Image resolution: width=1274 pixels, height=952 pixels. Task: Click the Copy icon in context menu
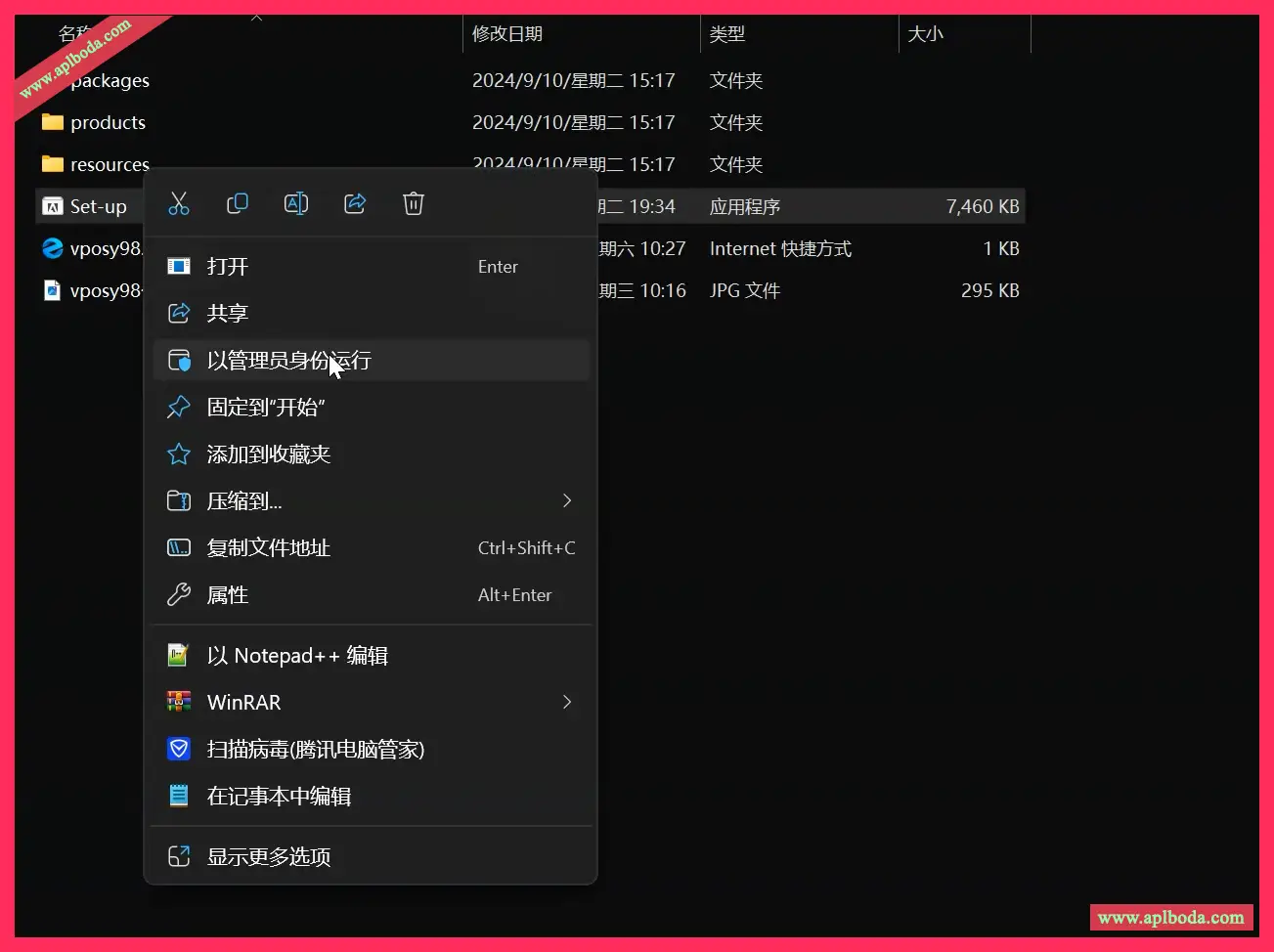pyautogui.click(x=238, y=203)
